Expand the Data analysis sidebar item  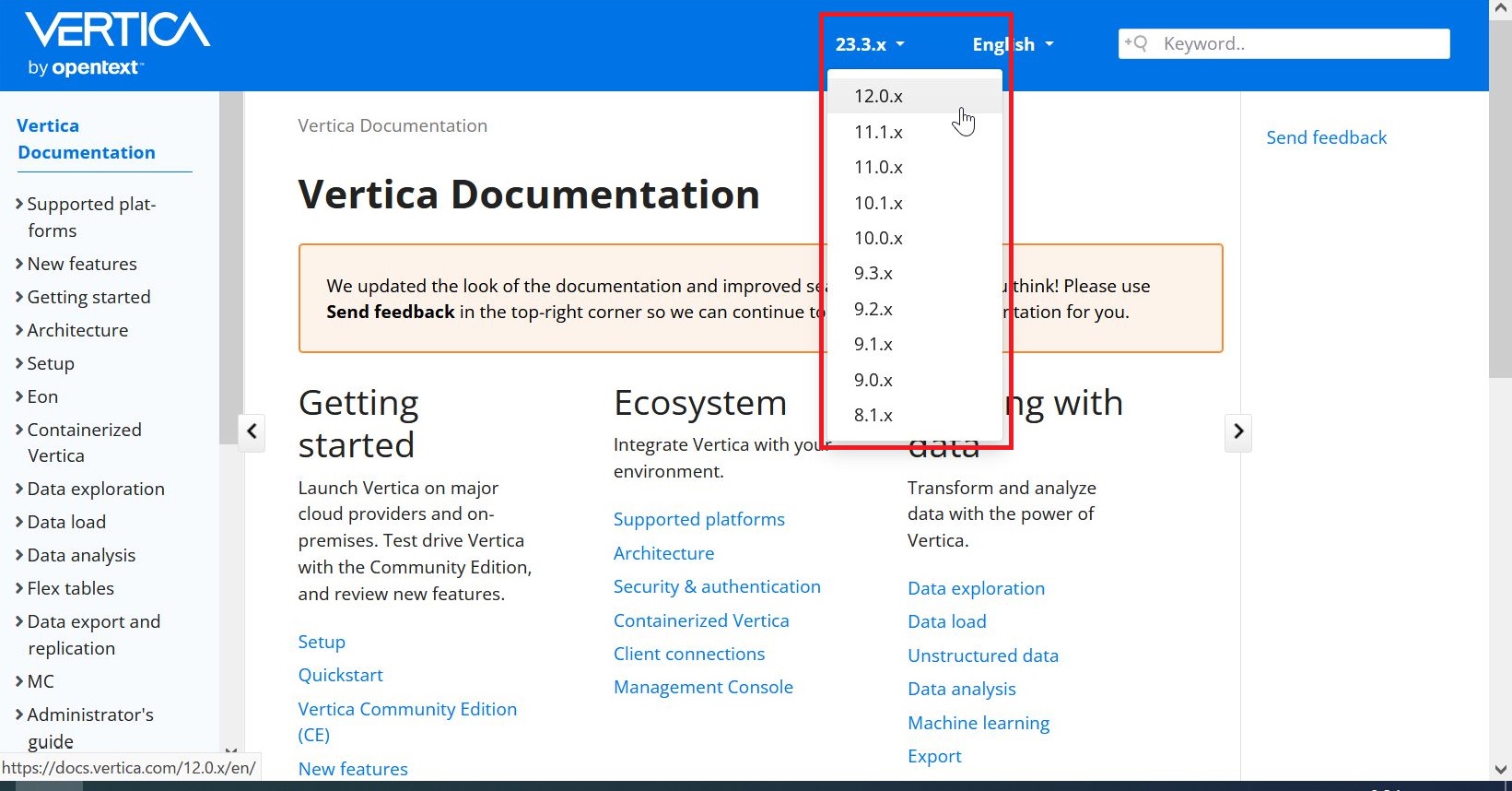point(19,555)
